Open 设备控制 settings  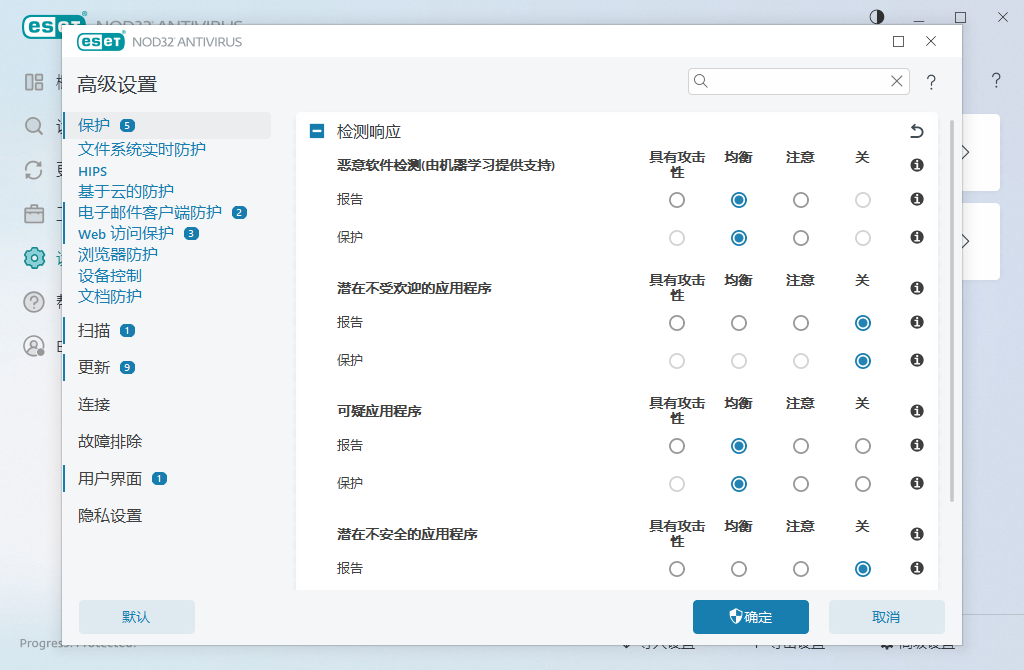(110, 276)
